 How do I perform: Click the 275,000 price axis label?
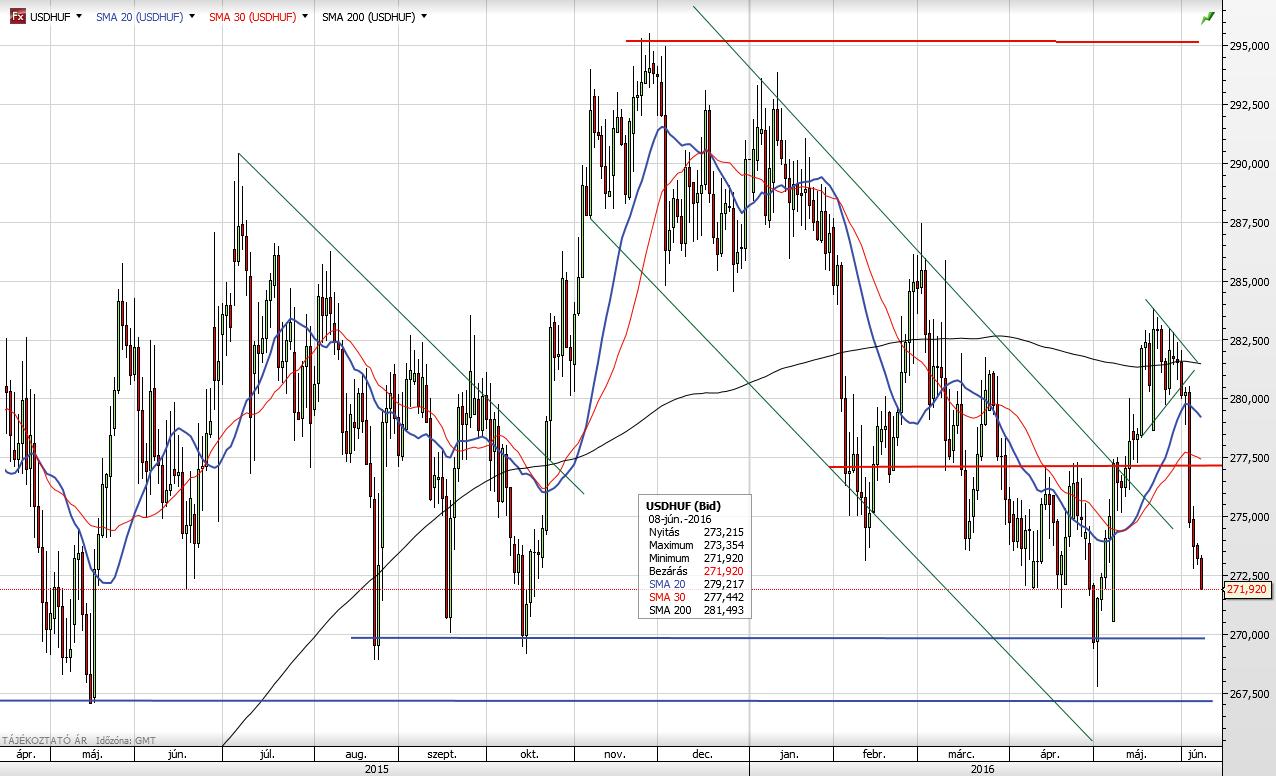click(1248, 517)
